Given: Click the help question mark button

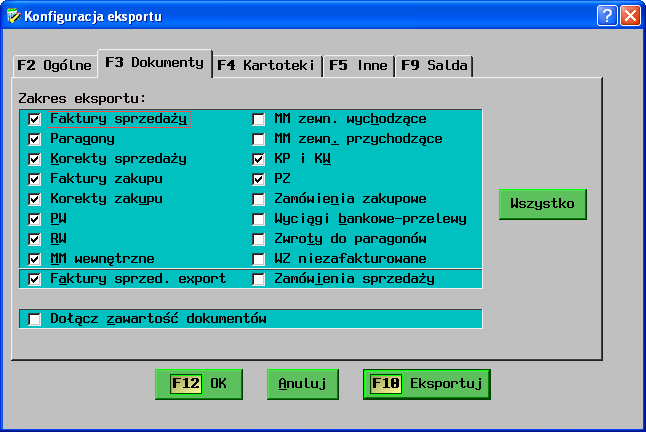Looking at the screenshot, I should click(x=607, y=16).
